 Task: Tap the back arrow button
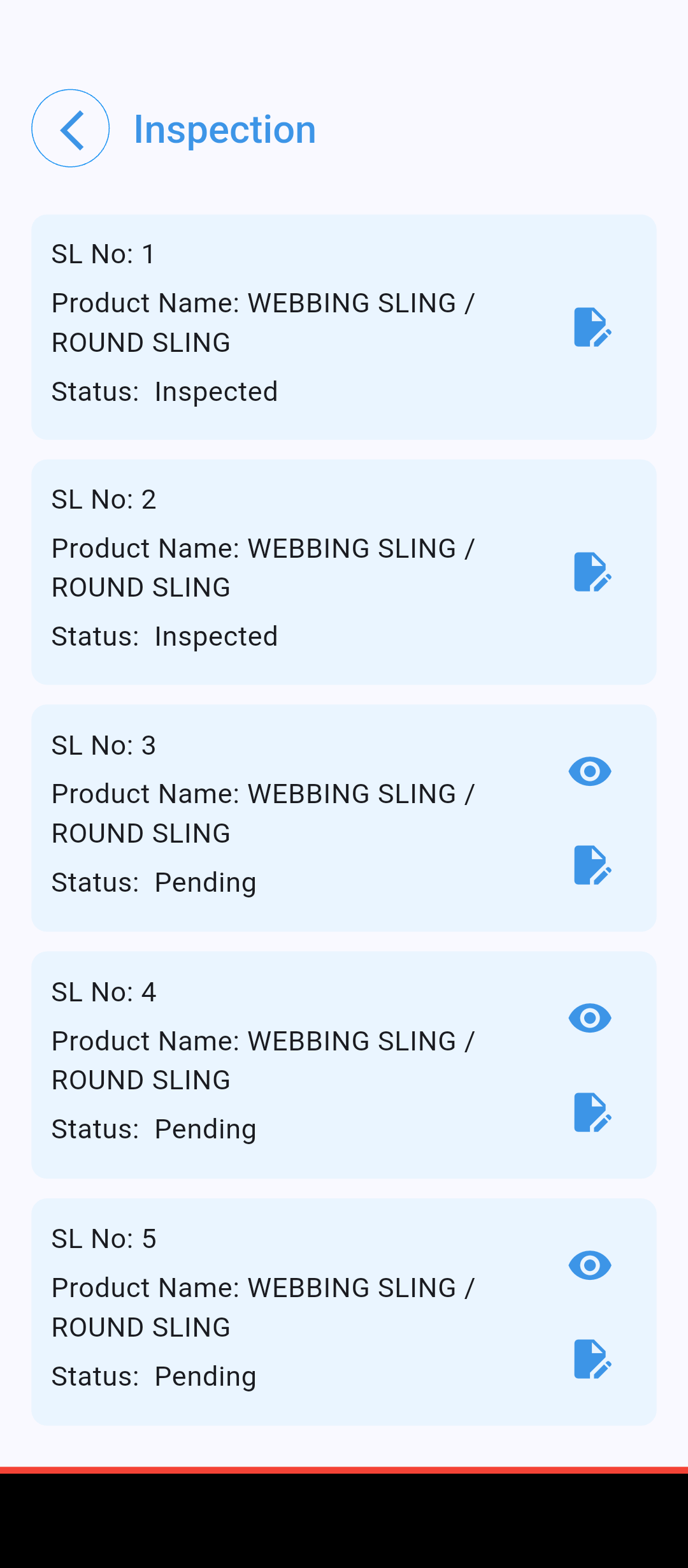pos(70,128)
